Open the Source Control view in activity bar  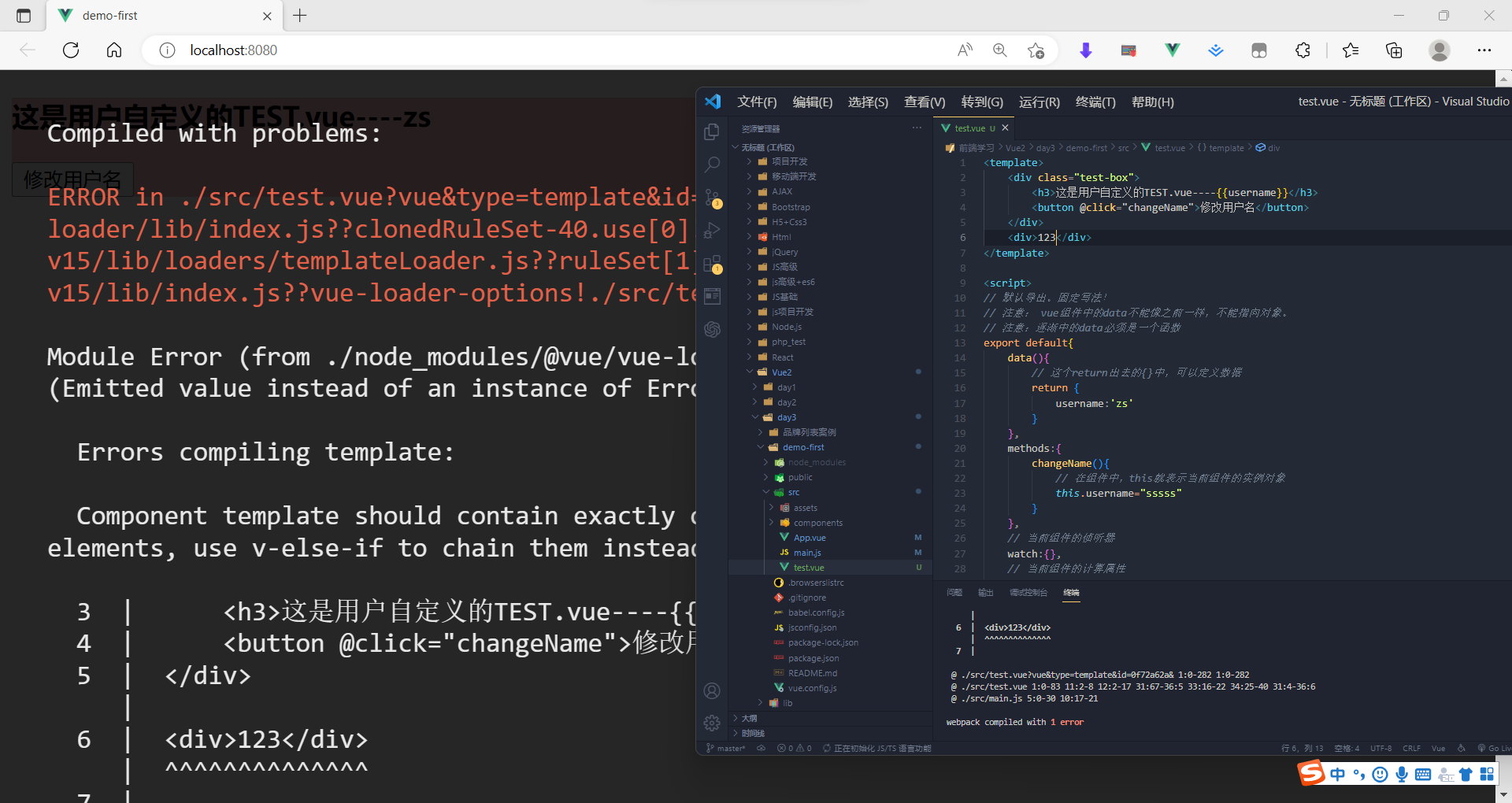[712, 198]
